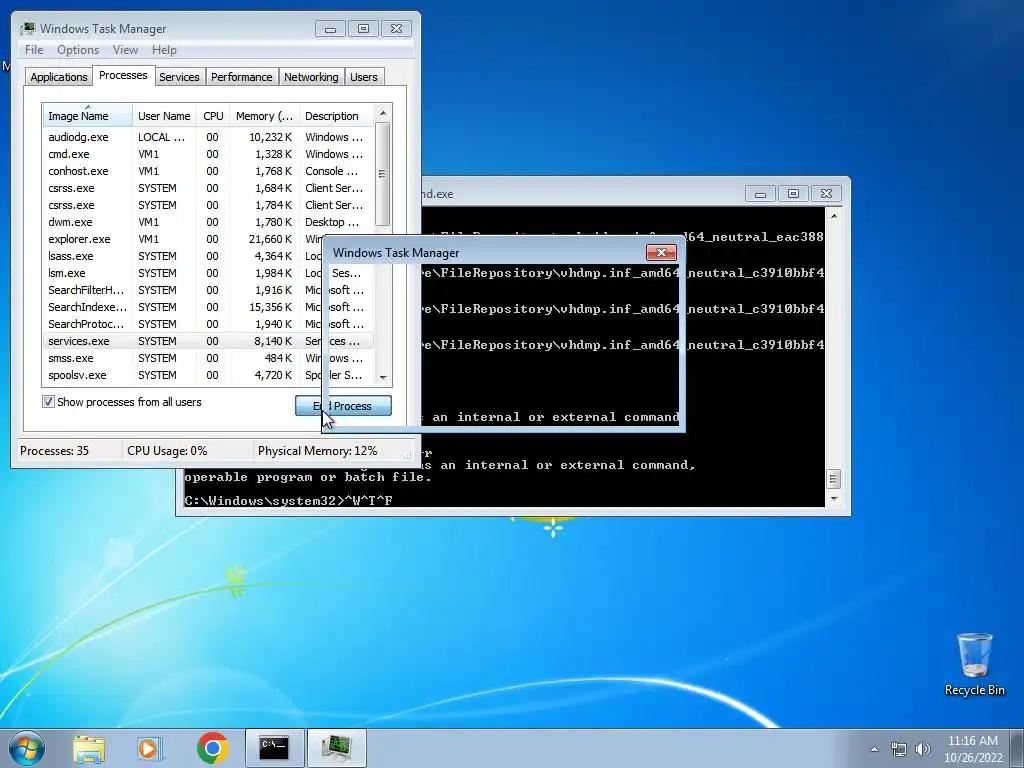Sort by CPU column header
Image resolution: width=1024 pixels, height=768 pixels.
[213, 116]
